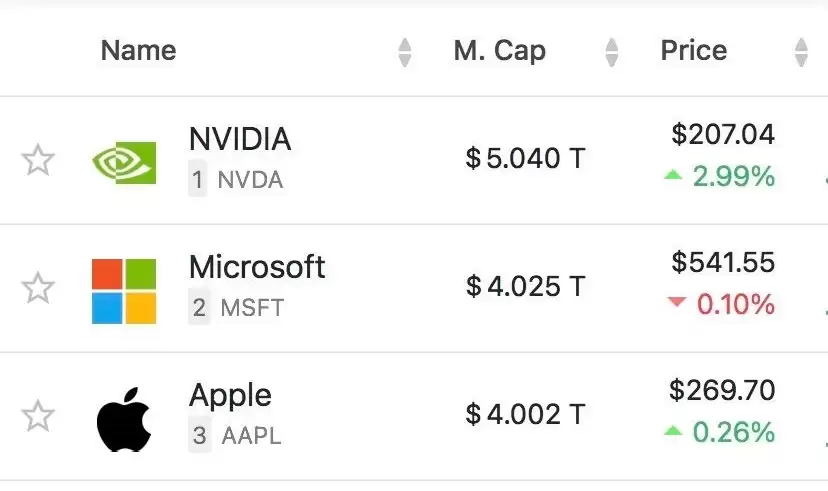The image size is (828, 491).
Task: Click Apple's $4.002 T market cap
Action: click(x=525, y=414)
